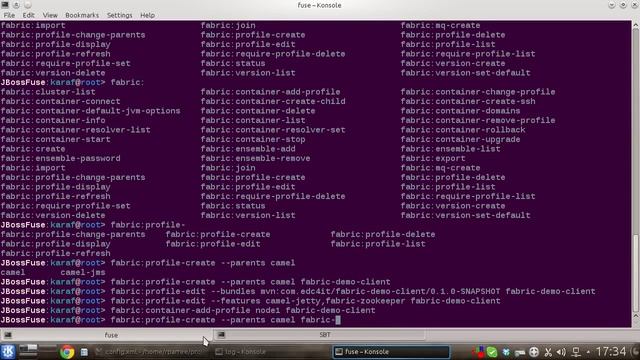Click the green checkmark tray icon

(x=492, y=352)
